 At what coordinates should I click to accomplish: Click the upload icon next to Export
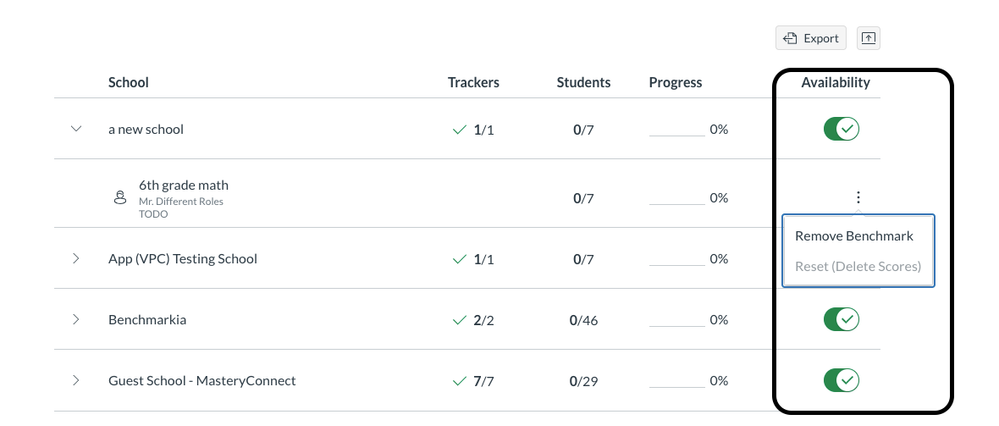pos(868,38)
